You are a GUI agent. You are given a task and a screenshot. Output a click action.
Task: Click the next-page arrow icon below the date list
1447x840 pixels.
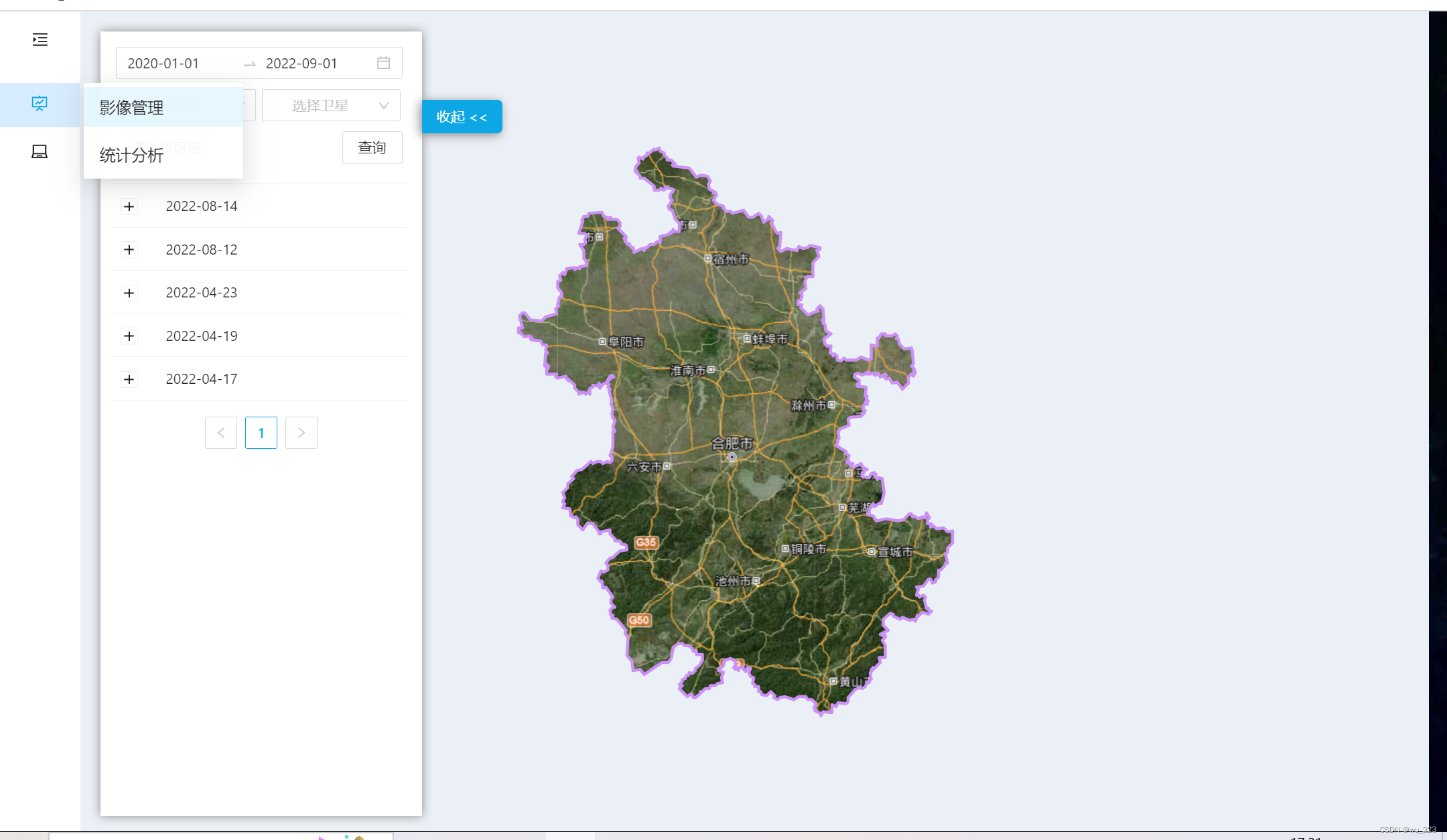point(301,433)
